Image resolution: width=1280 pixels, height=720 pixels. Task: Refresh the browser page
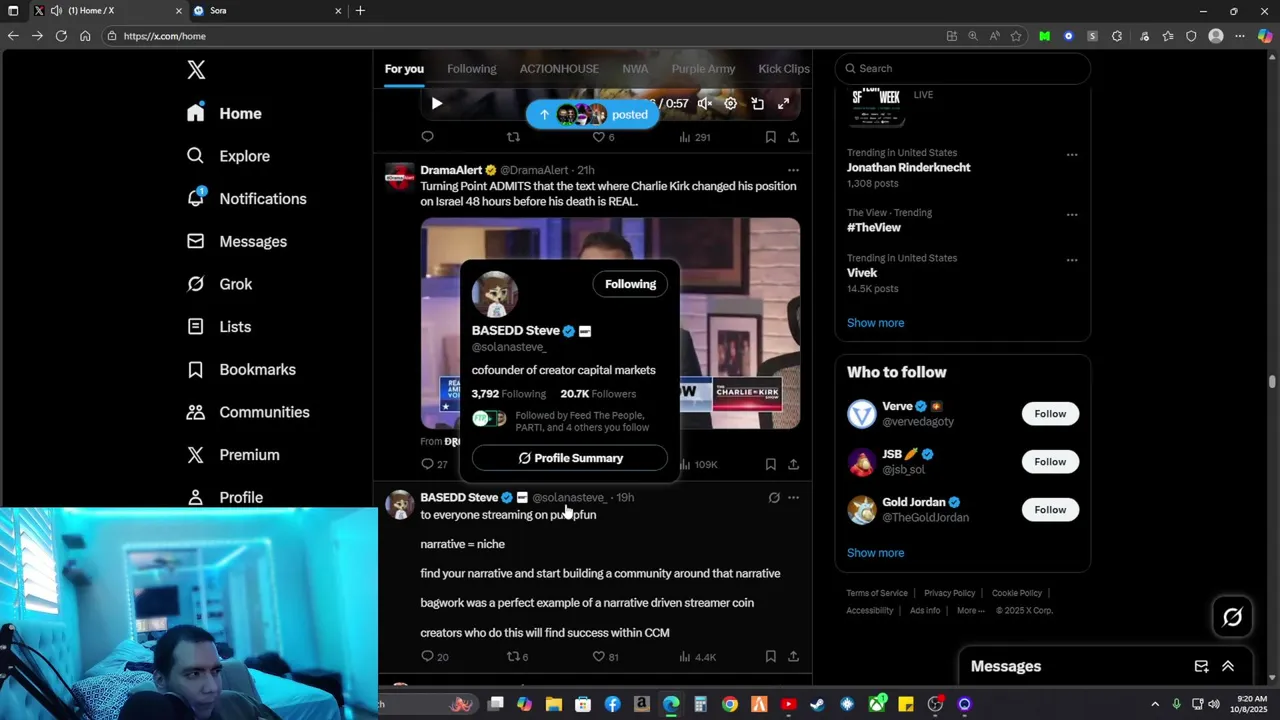[x=61, y=36]
